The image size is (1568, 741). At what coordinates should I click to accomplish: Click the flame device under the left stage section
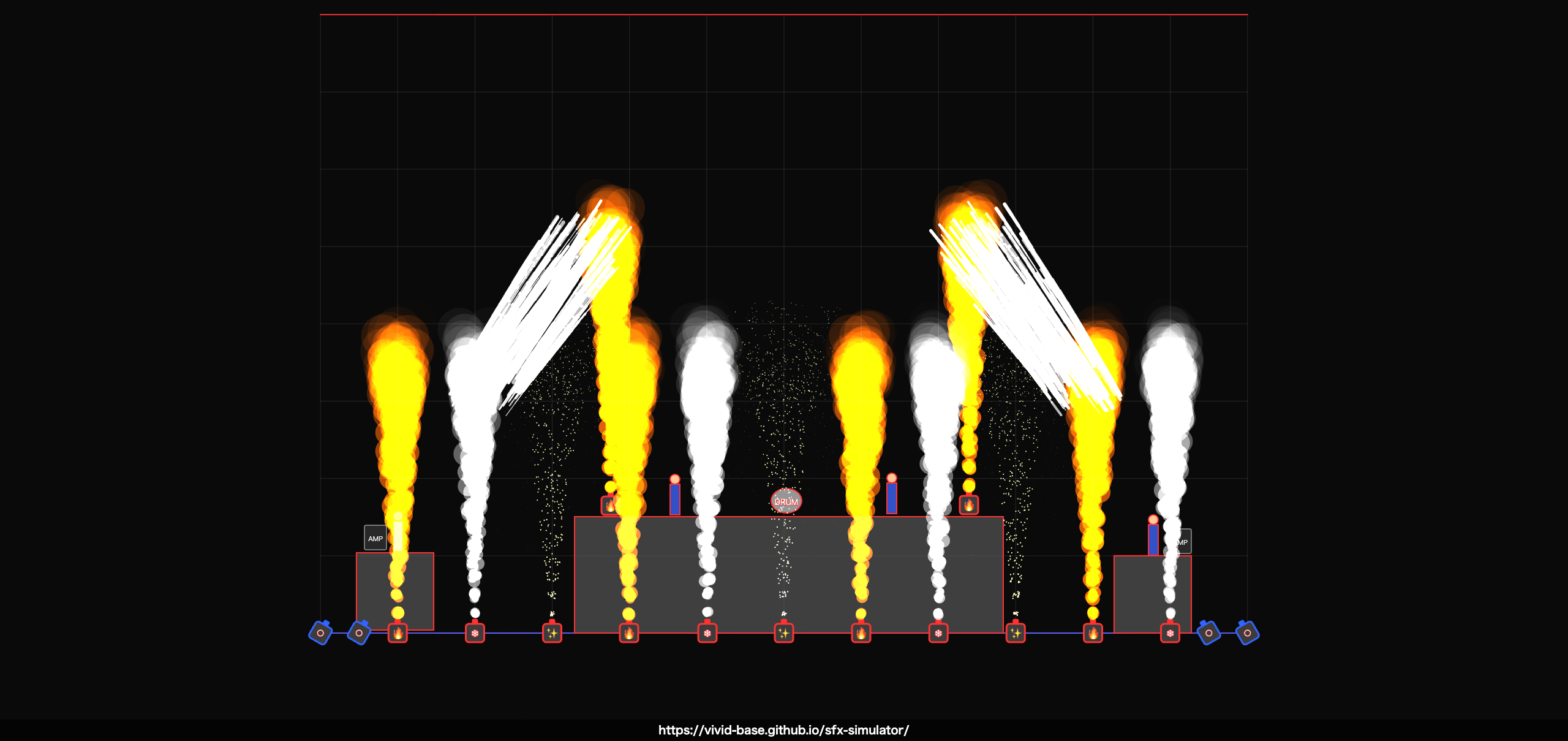[628, 634]
